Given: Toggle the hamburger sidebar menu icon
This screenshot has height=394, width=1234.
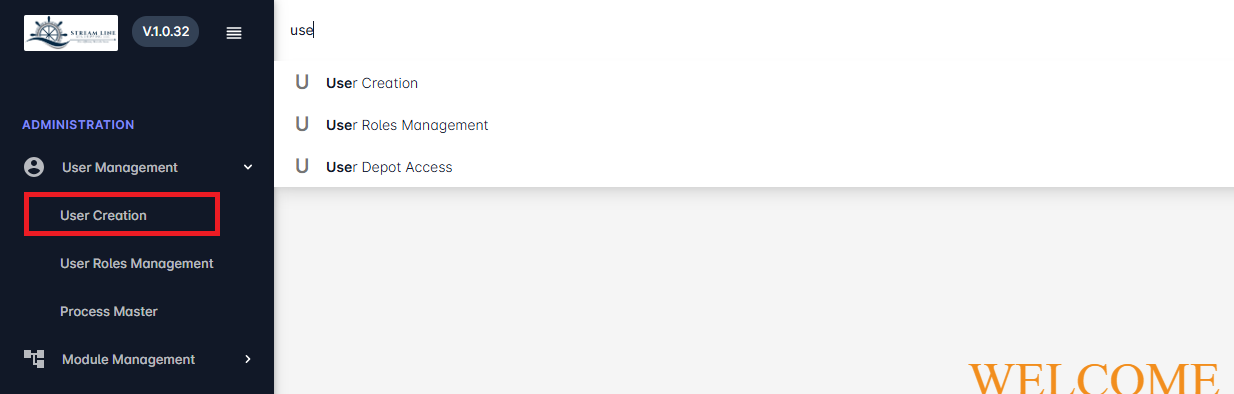Looking at the screenshot, I should click(x=234, y=33).
